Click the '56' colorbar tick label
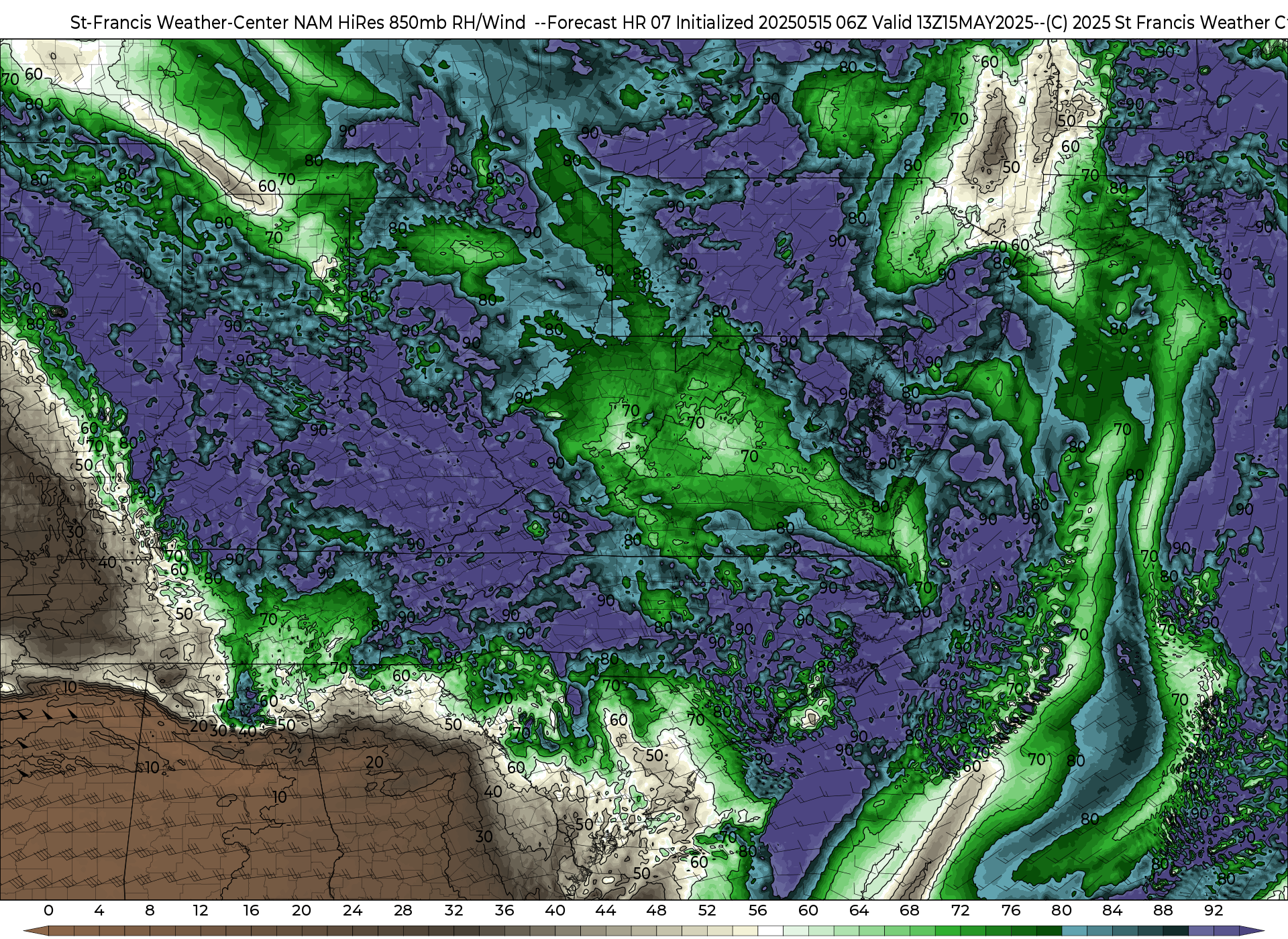 [757, 910]
